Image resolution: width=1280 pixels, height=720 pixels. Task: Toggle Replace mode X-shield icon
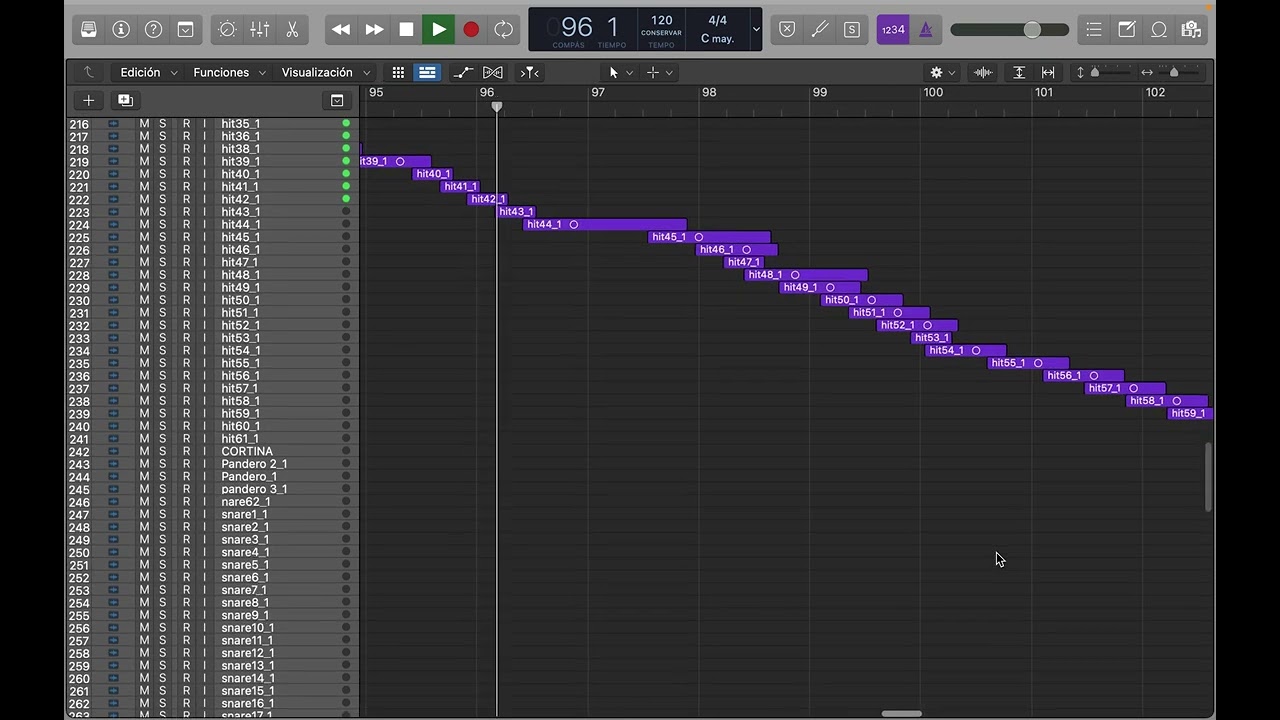pyautogui.click(x=787, y=30)
